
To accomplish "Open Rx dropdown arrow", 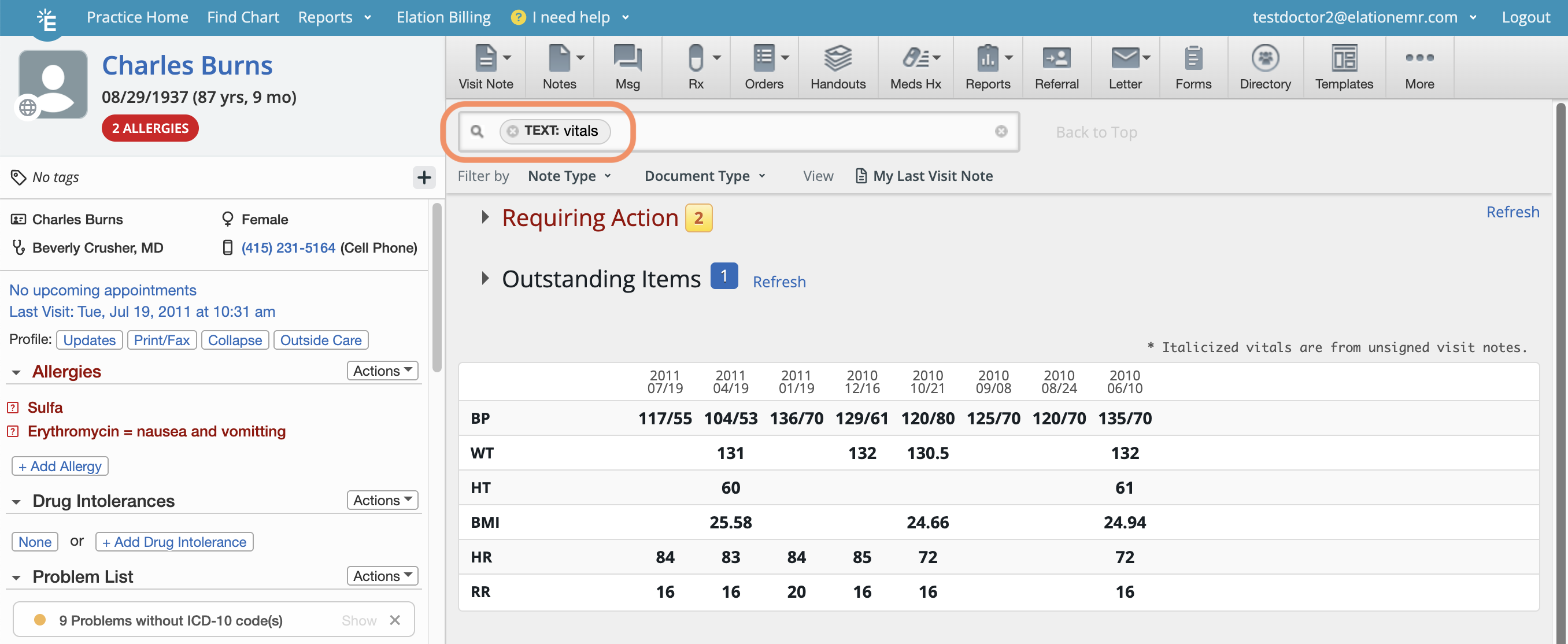I will tap(716, 58).
